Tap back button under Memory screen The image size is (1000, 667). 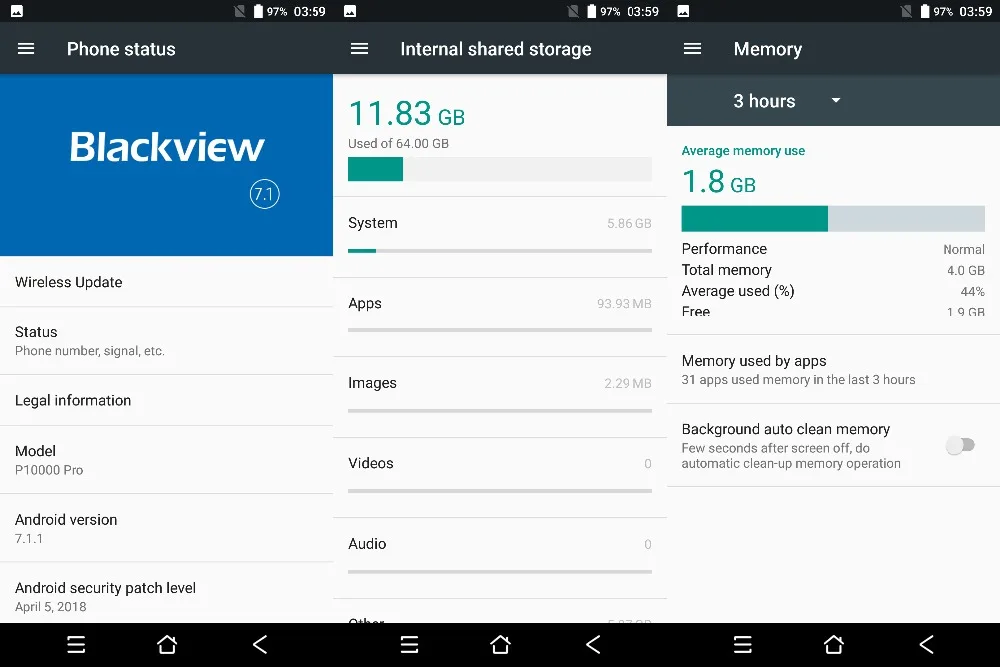(x=927, y=645)
